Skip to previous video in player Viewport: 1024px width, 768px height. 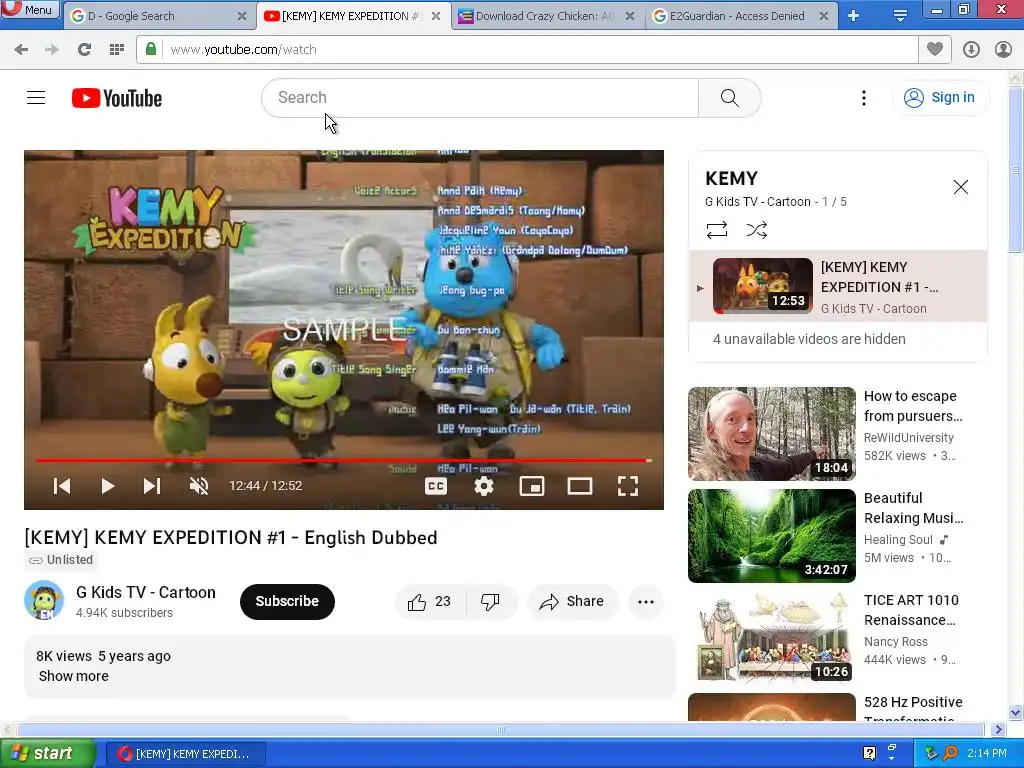click(x=62, y=486)
